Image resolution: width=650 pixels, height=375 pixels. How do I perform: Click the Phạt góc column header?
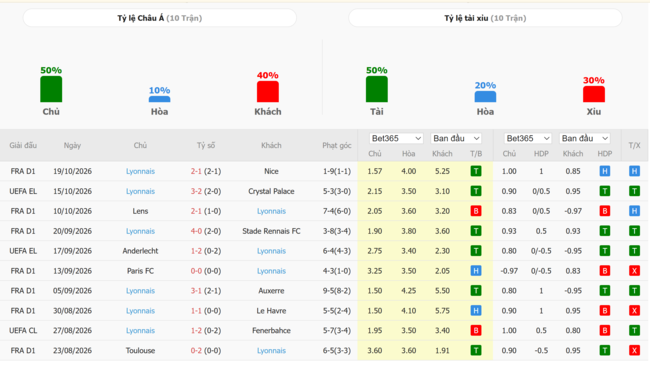pyautogui.click(x=337, y=145)
